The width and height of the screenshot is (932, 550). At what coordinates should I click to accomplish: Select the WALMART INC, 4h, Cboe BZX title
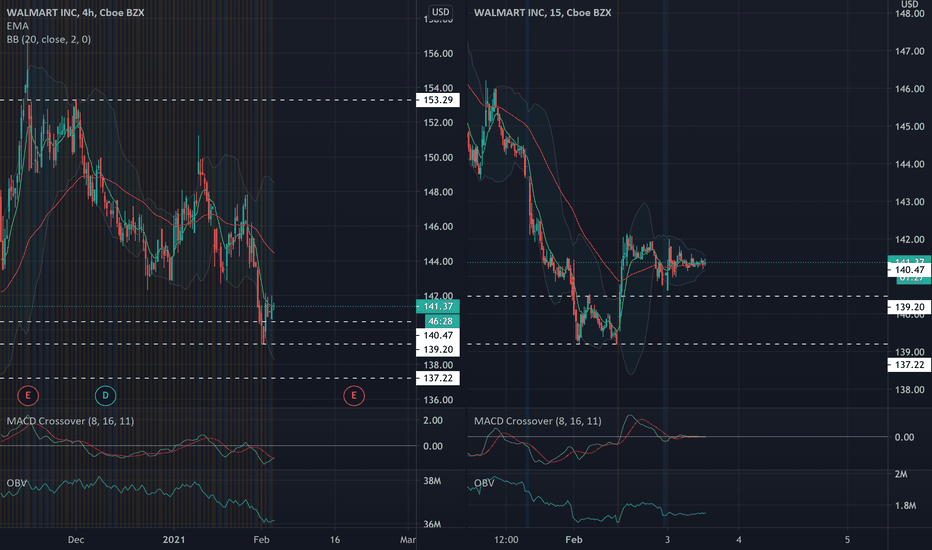(75, 12)
